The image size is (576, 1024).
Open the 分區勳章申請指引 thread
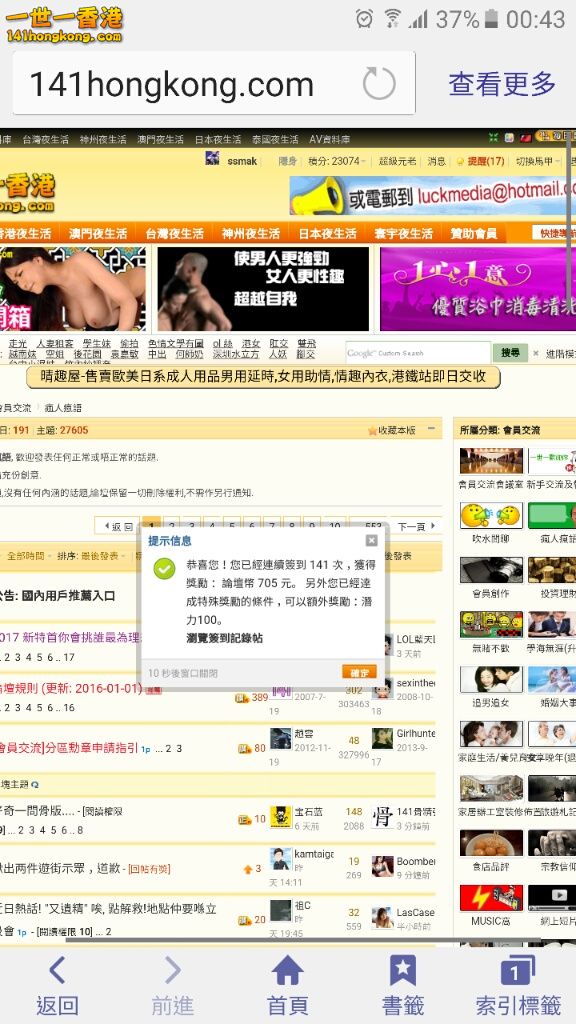tap(69, 748)
